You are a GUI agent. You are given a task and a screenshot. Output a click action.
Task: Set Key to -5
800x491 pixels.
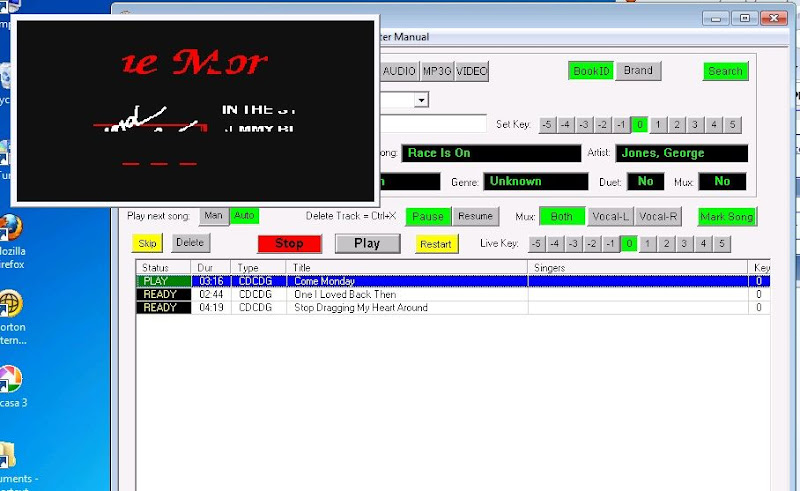coord(547,125)
